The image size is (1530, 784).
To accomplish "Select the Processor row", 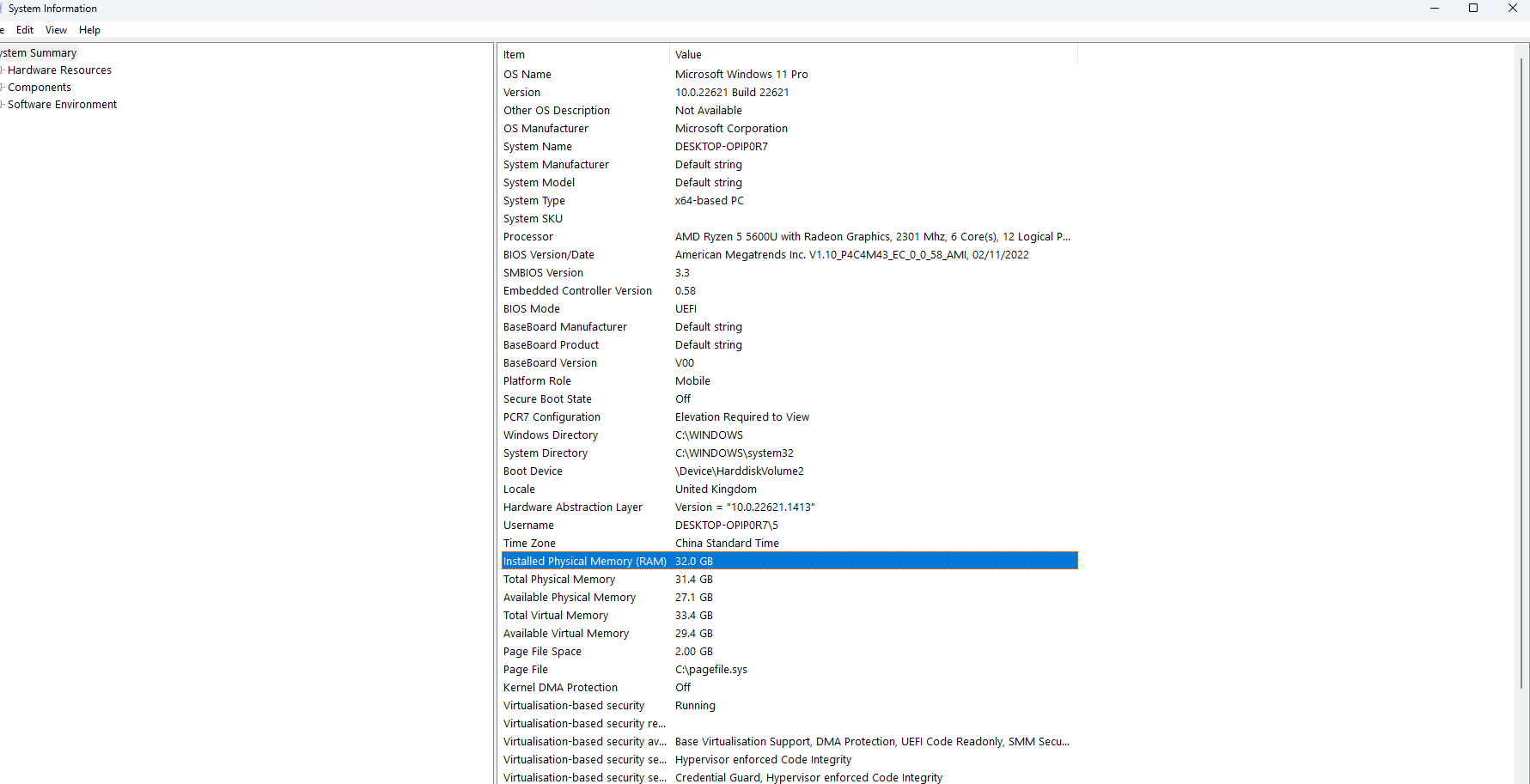I will pos(789,237).
